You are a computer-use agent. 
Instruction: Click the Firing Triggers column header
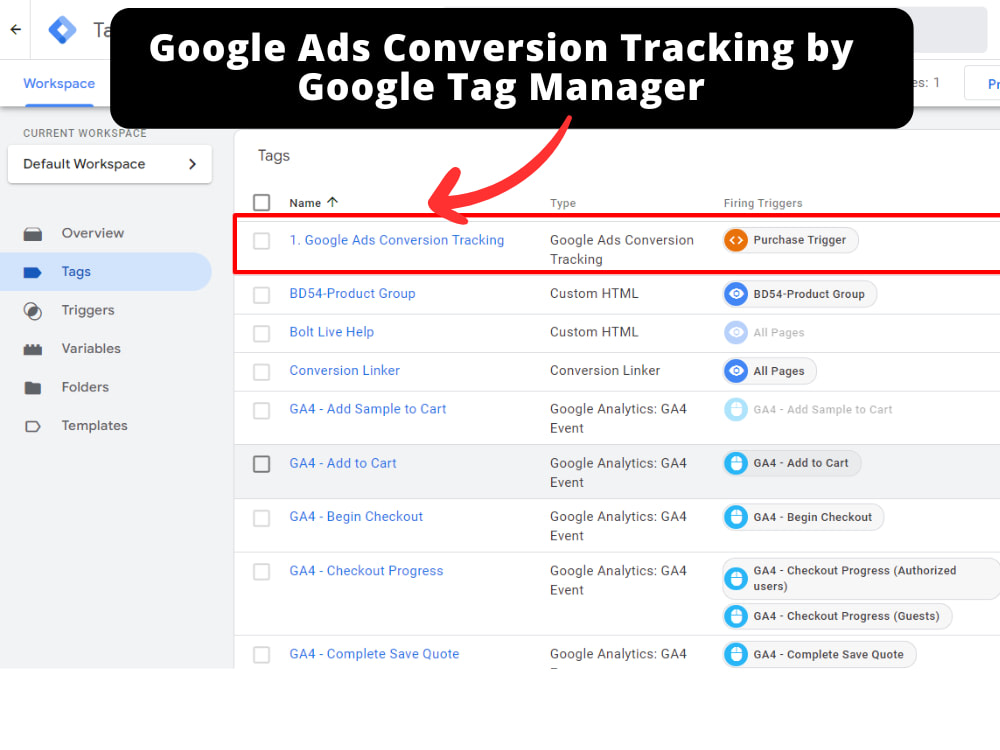coord(763,203)
